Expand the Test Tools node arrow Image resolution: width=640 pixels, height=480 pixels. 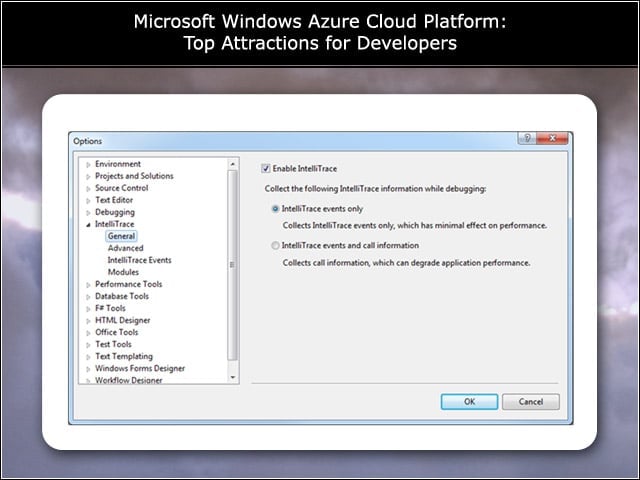[x=88, y=345]
